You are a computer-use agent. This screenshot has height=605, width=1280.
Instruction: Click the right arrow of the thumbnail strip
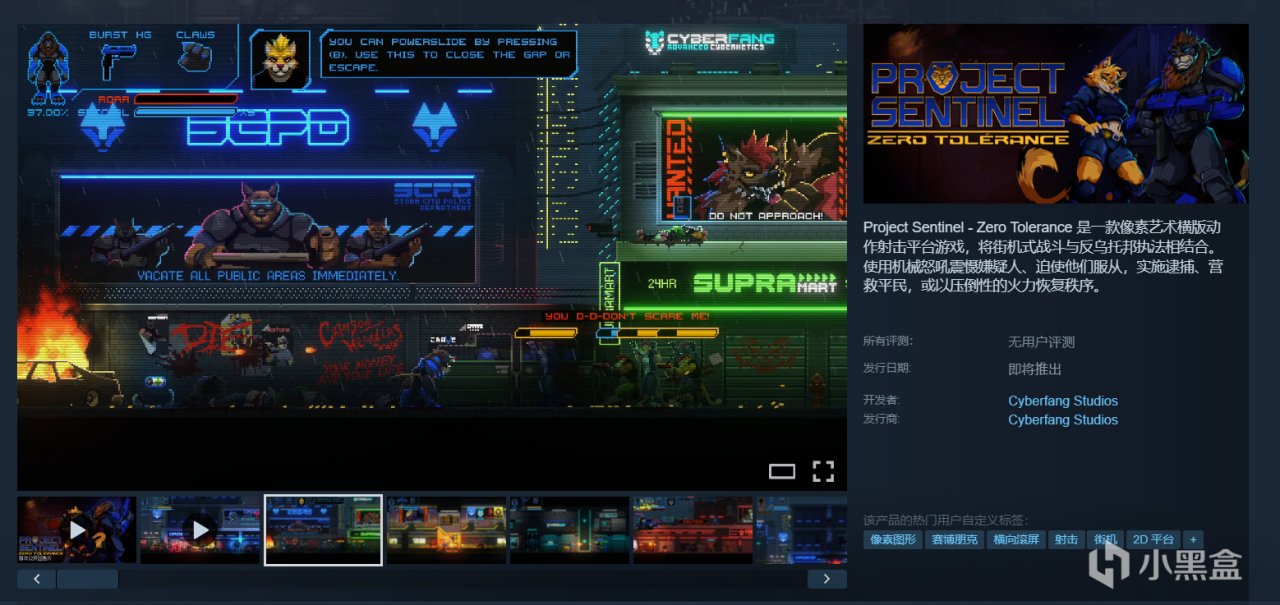(827, 579)
